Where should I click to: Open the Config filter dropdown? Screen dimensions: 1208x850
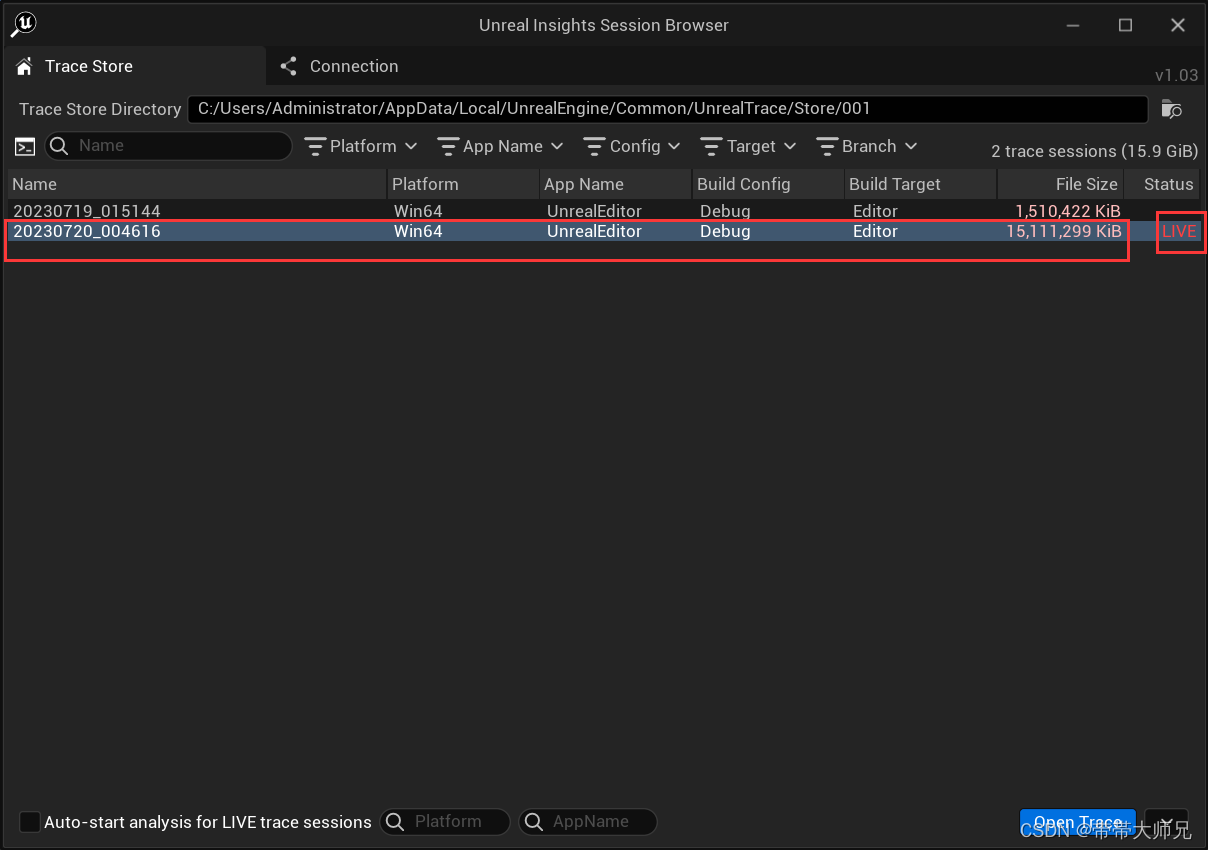633,146
